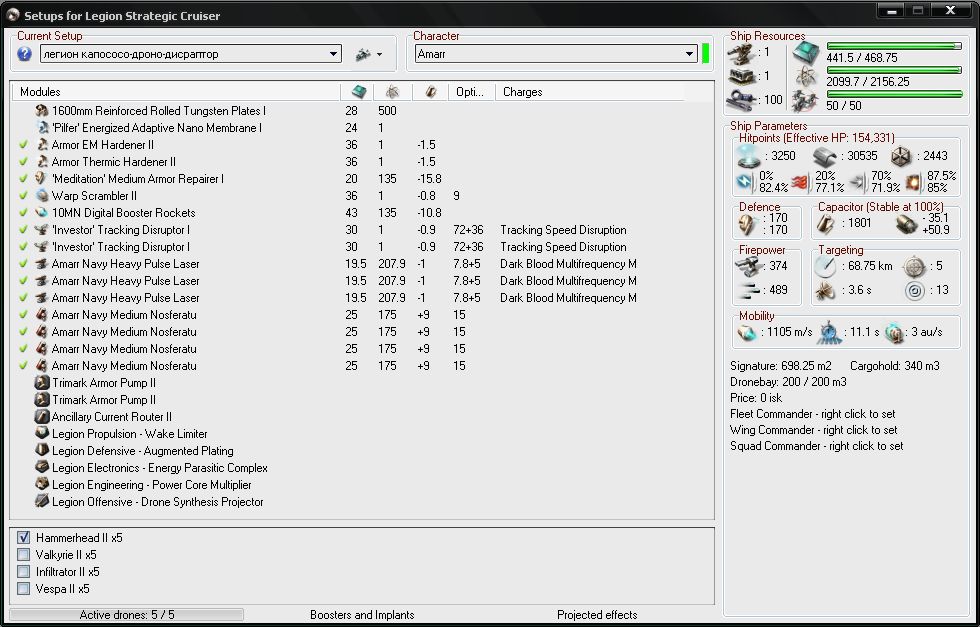
Task: Click the Trimark Armor Pump II first rig icon
Action: [42, 383]
